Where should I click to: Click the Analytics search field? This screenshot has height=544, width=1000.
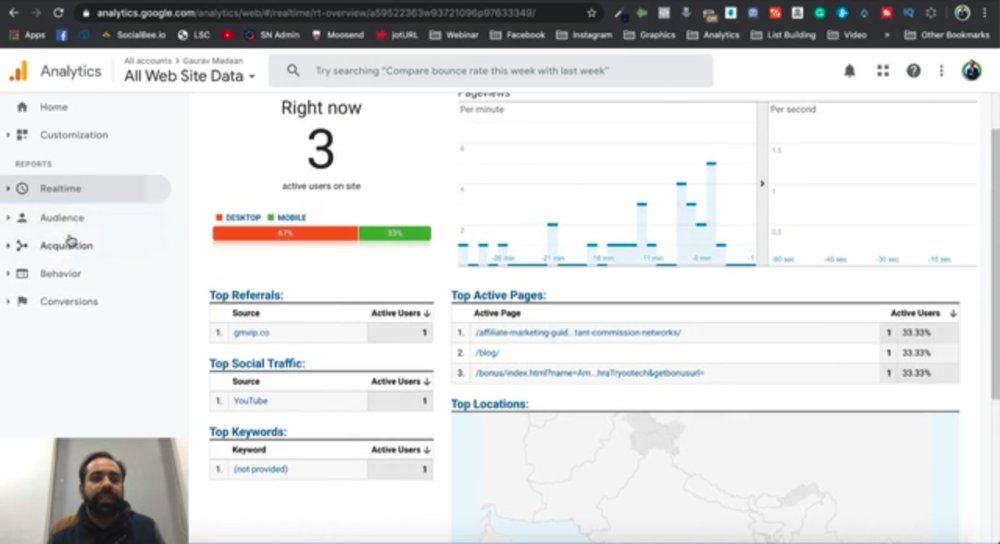(x=490, y=71)
